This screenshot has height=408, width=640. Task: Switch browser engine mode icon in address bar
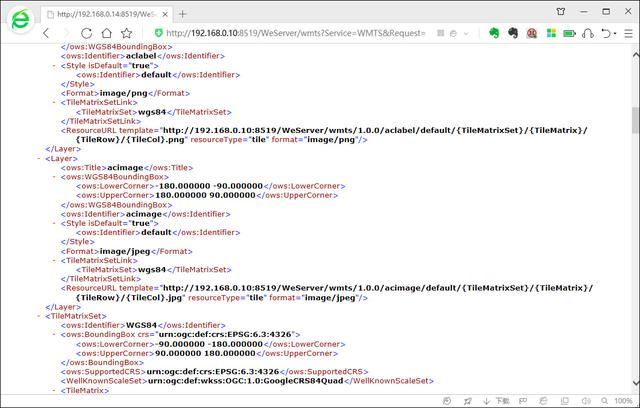(x=453, y=33)
